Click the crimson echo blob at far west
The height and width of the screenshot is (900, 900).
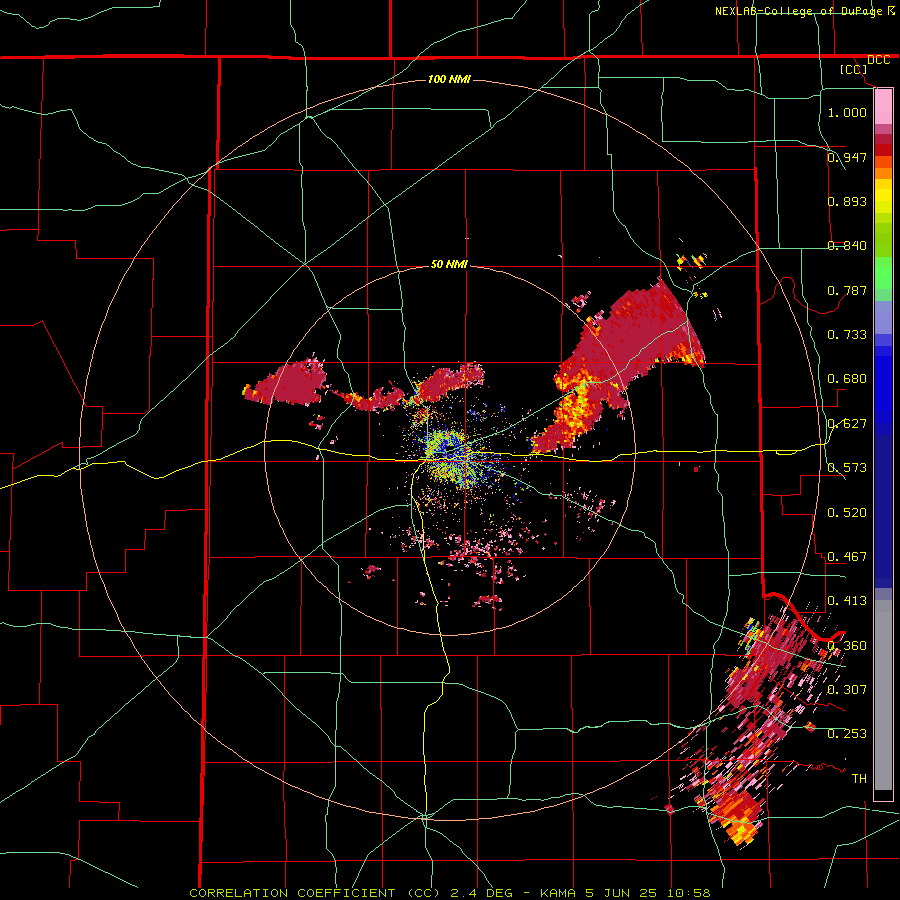point(292,383)
